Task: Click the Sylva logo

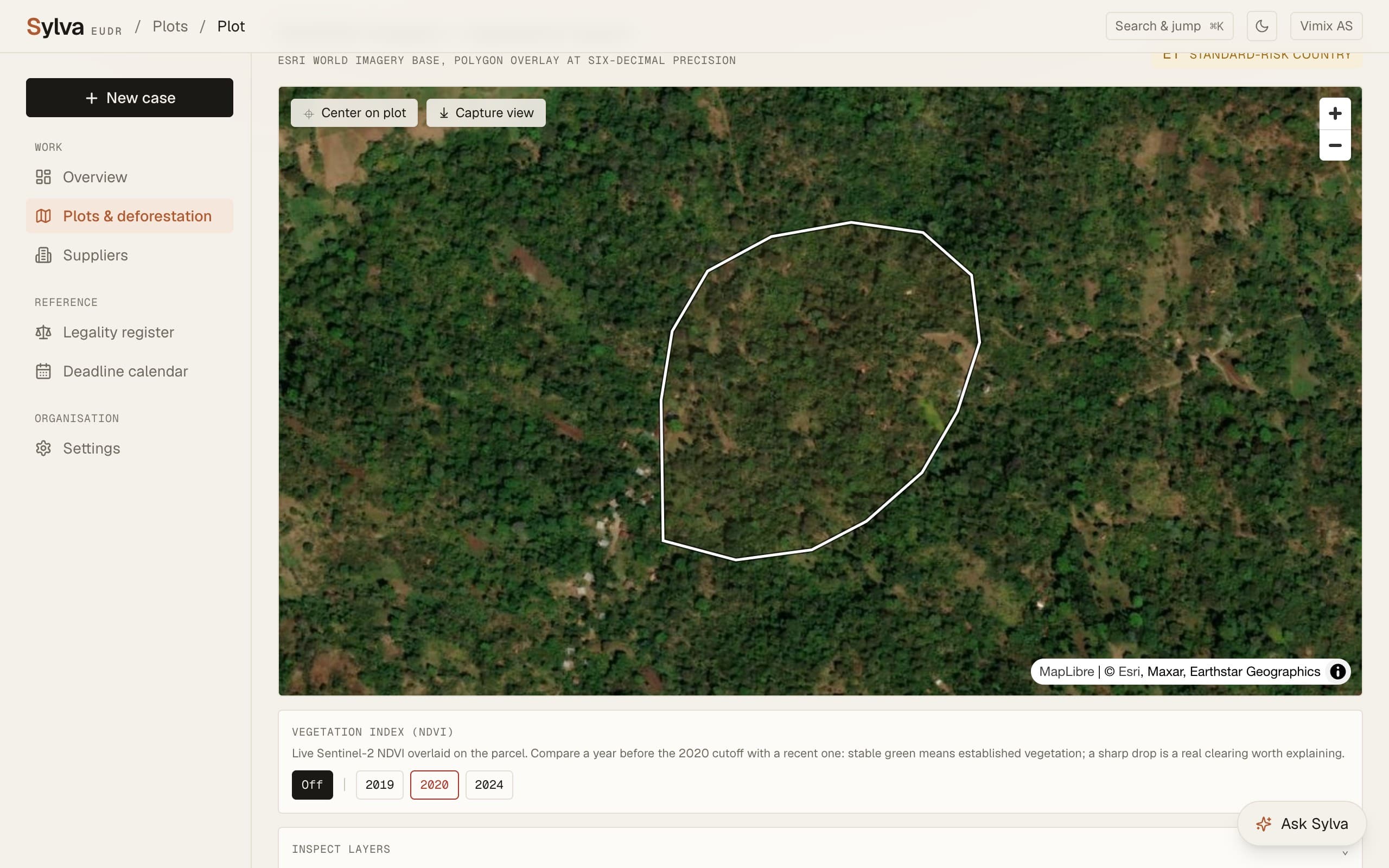Action: (x=55, y=27)
